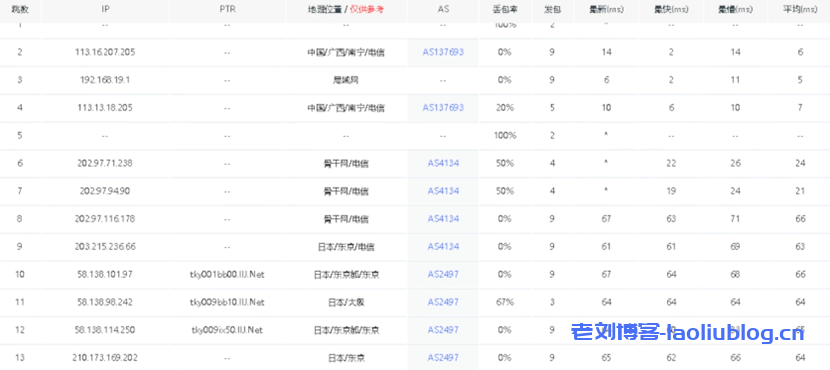Select IP address 202.97.71.238

tap(105, 163)
